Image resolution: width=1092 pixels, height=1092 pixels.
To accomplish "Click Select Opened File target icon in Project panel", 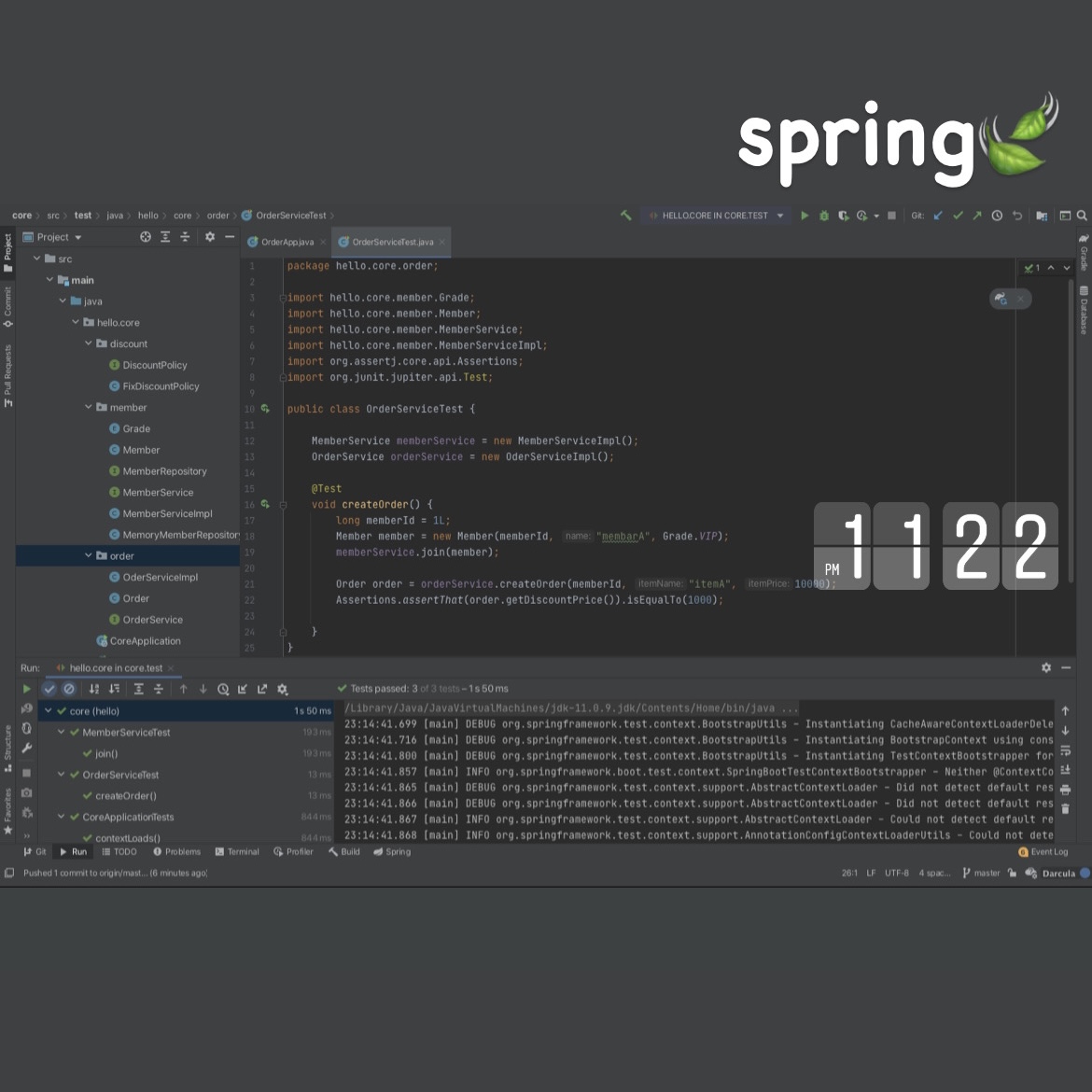I will 146,237.
